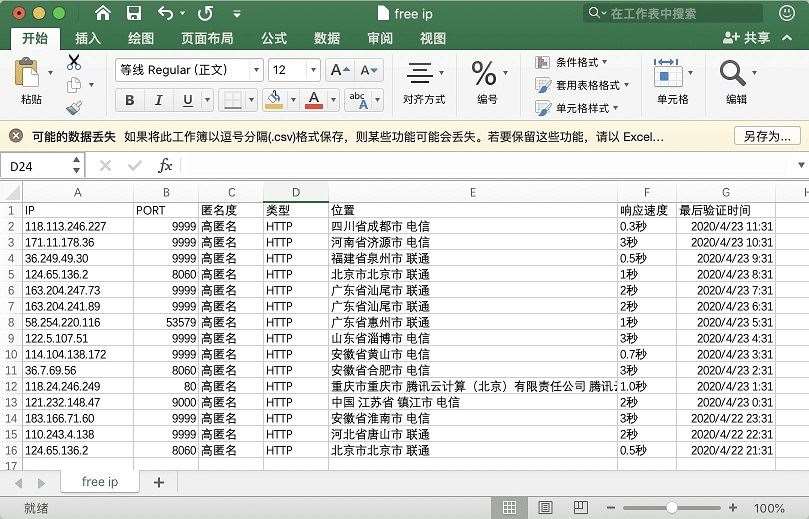Expand the paste options arrow

[50, 73]
